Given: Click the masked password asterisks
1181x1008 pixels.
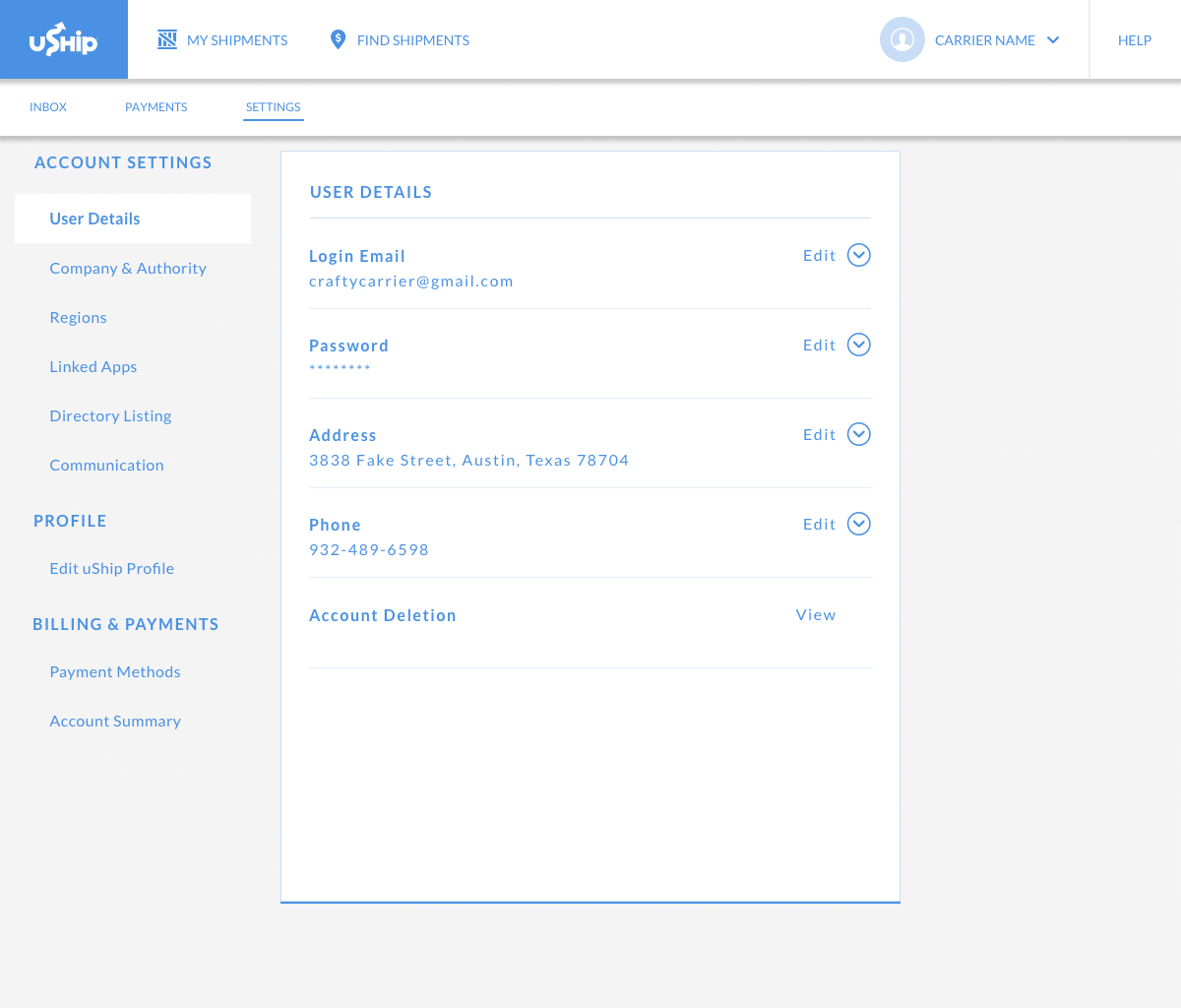Looking at the screenshot, I should (x=340, y=368).
